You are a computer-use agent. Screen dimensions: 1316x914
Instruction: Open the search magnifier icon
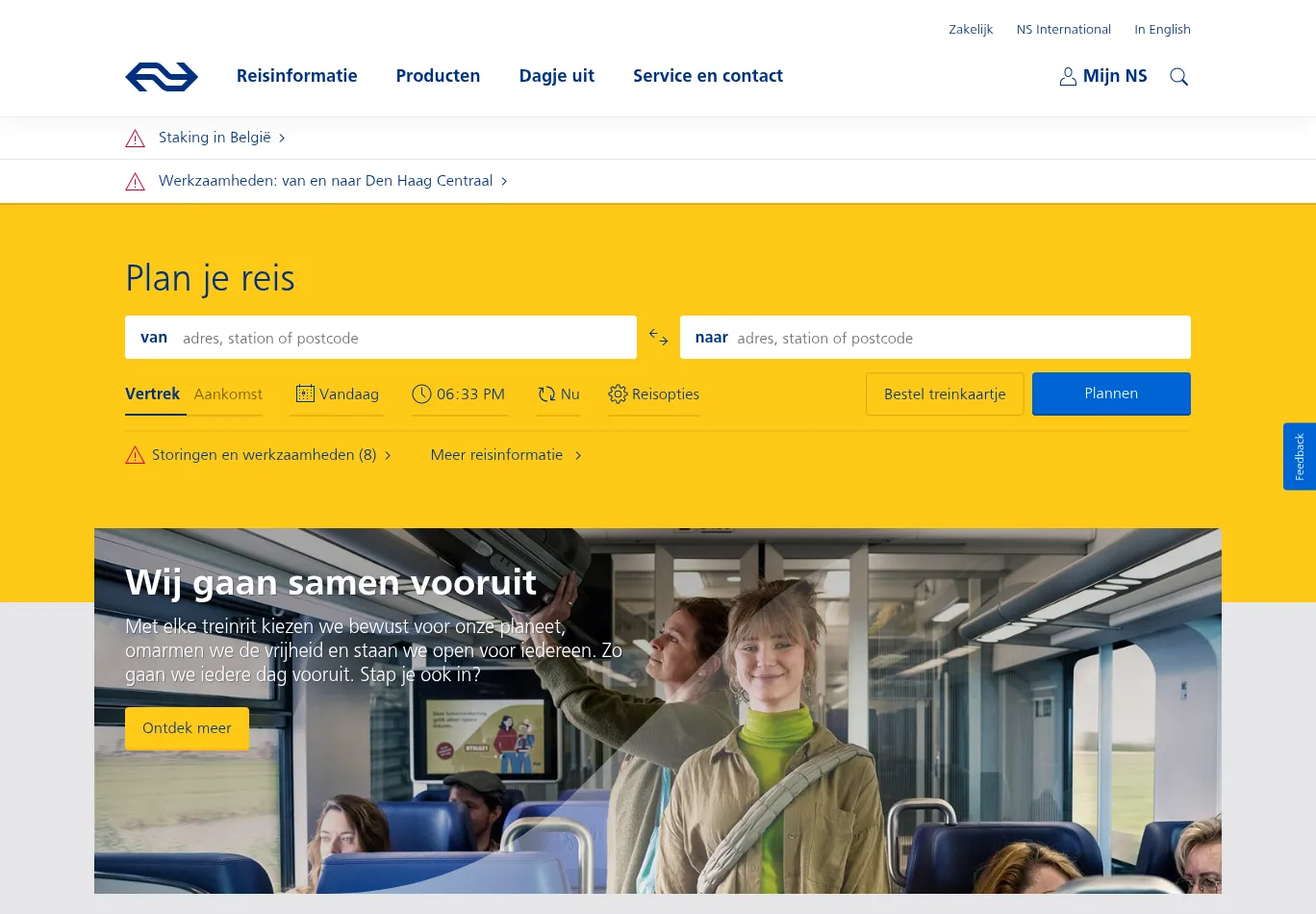[x=1178, y=77]
